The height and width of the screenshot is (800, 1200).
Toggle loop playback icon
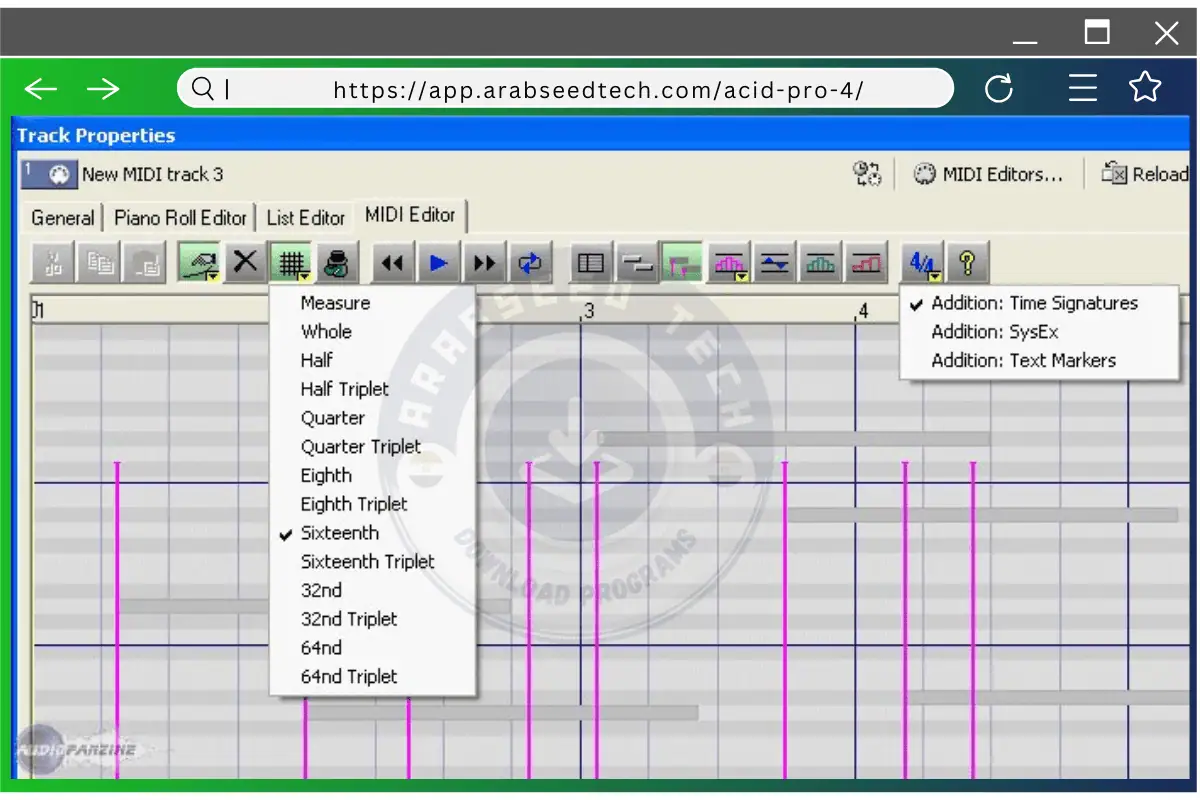click(x=529, y=264)
